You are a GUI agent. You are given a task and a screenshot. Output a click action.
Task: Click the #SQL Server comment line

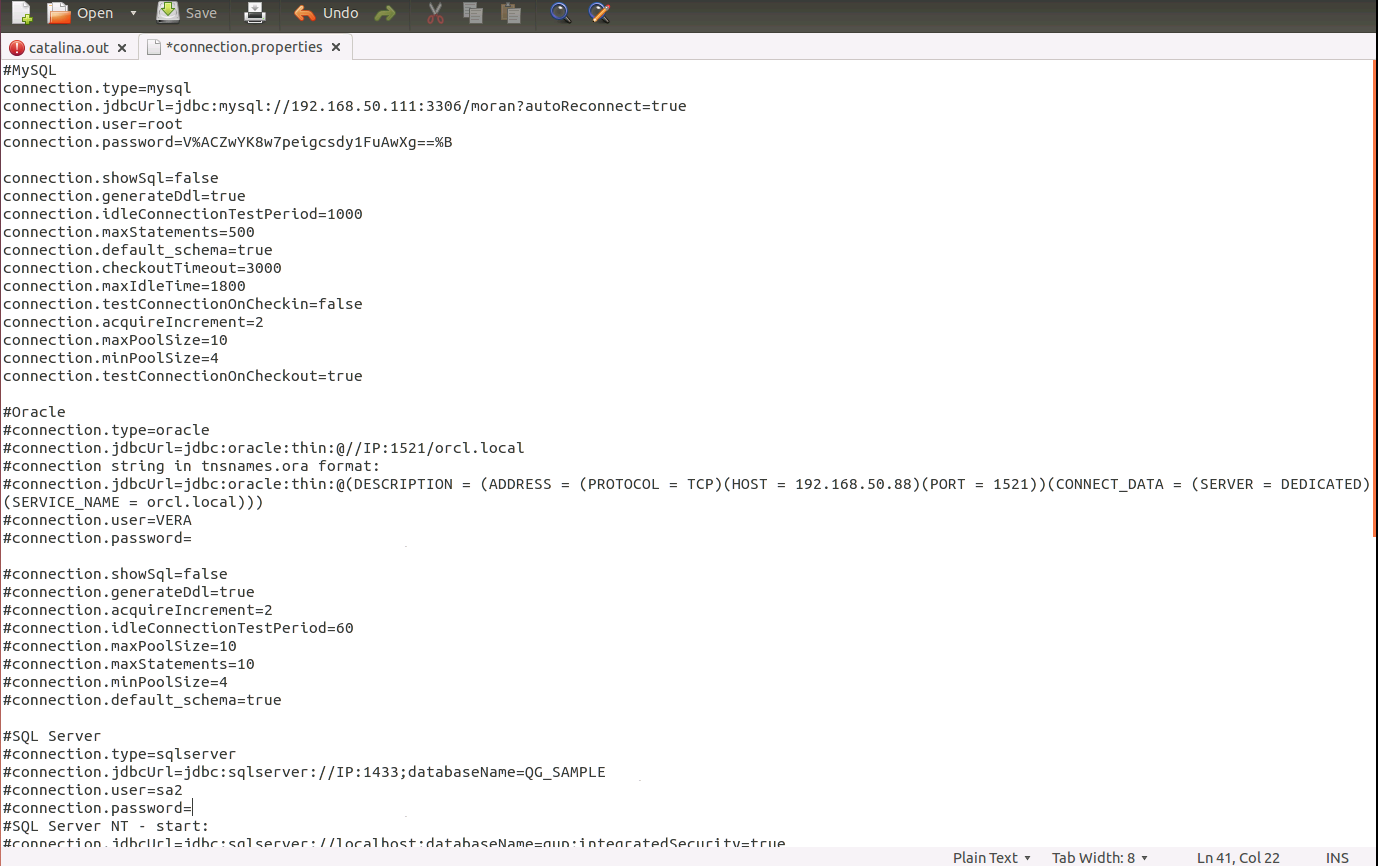point(52,736)
